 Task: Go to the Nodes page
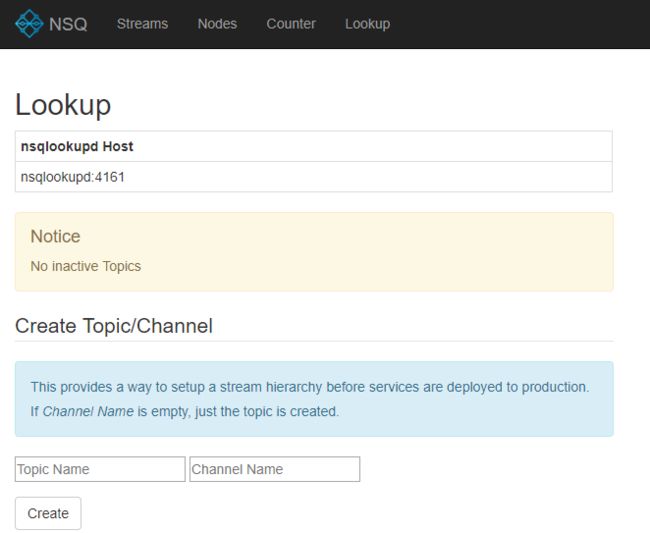point(217,24)
